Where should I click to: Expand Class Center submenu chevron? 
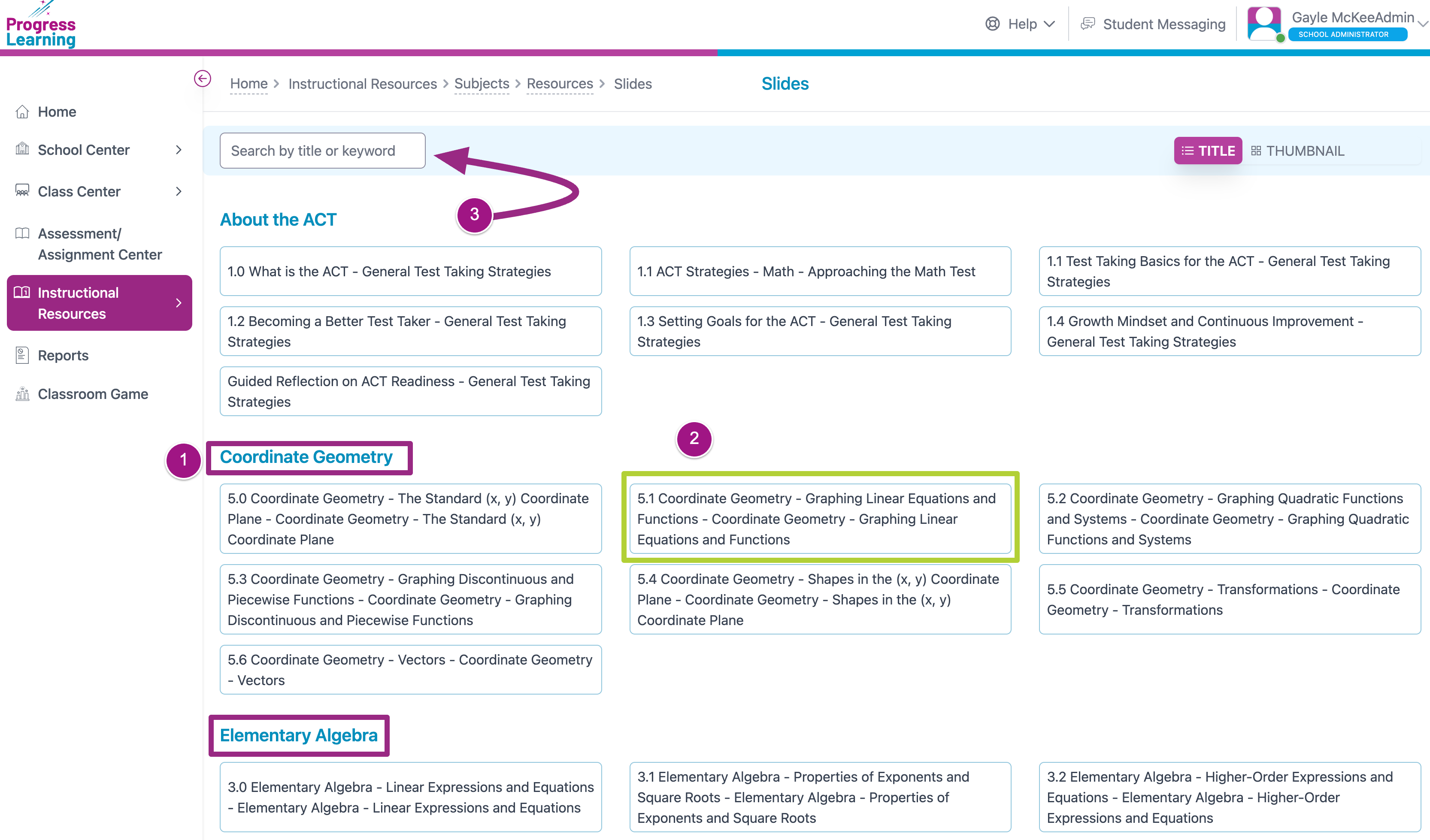point(179,191)
